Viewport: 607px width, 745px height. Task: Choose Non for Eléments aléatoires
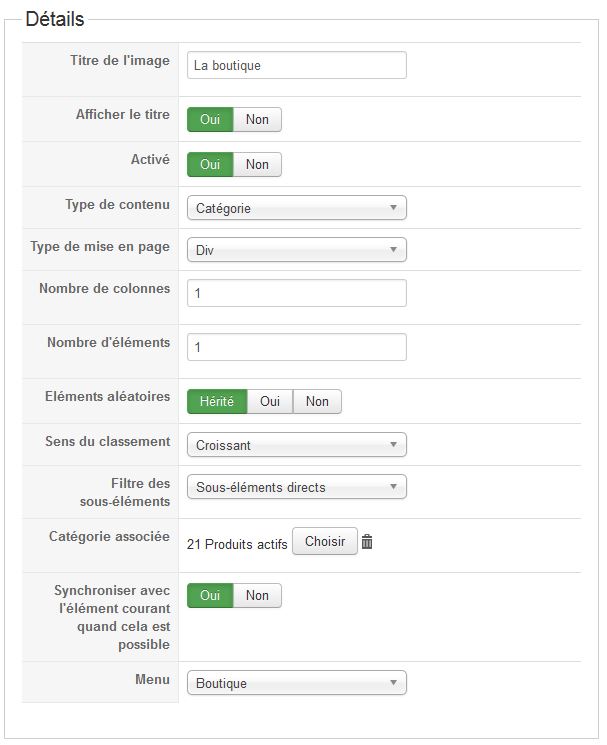[x=317, y=401]
